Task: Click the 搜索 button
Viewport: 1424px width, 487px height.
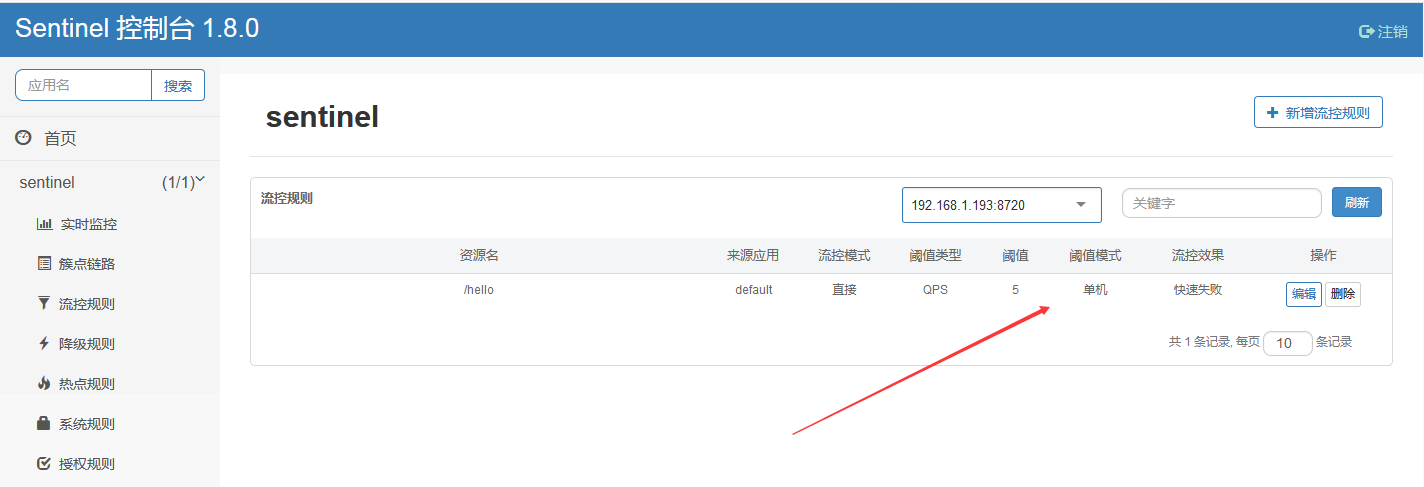Action: click(178, 85)
